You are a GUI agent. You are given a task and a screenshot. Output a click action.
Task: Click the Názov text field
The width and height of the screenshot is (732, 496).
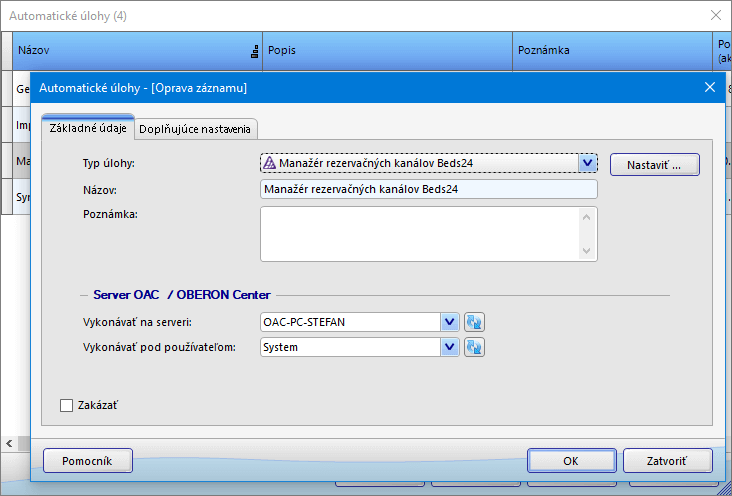428,189
